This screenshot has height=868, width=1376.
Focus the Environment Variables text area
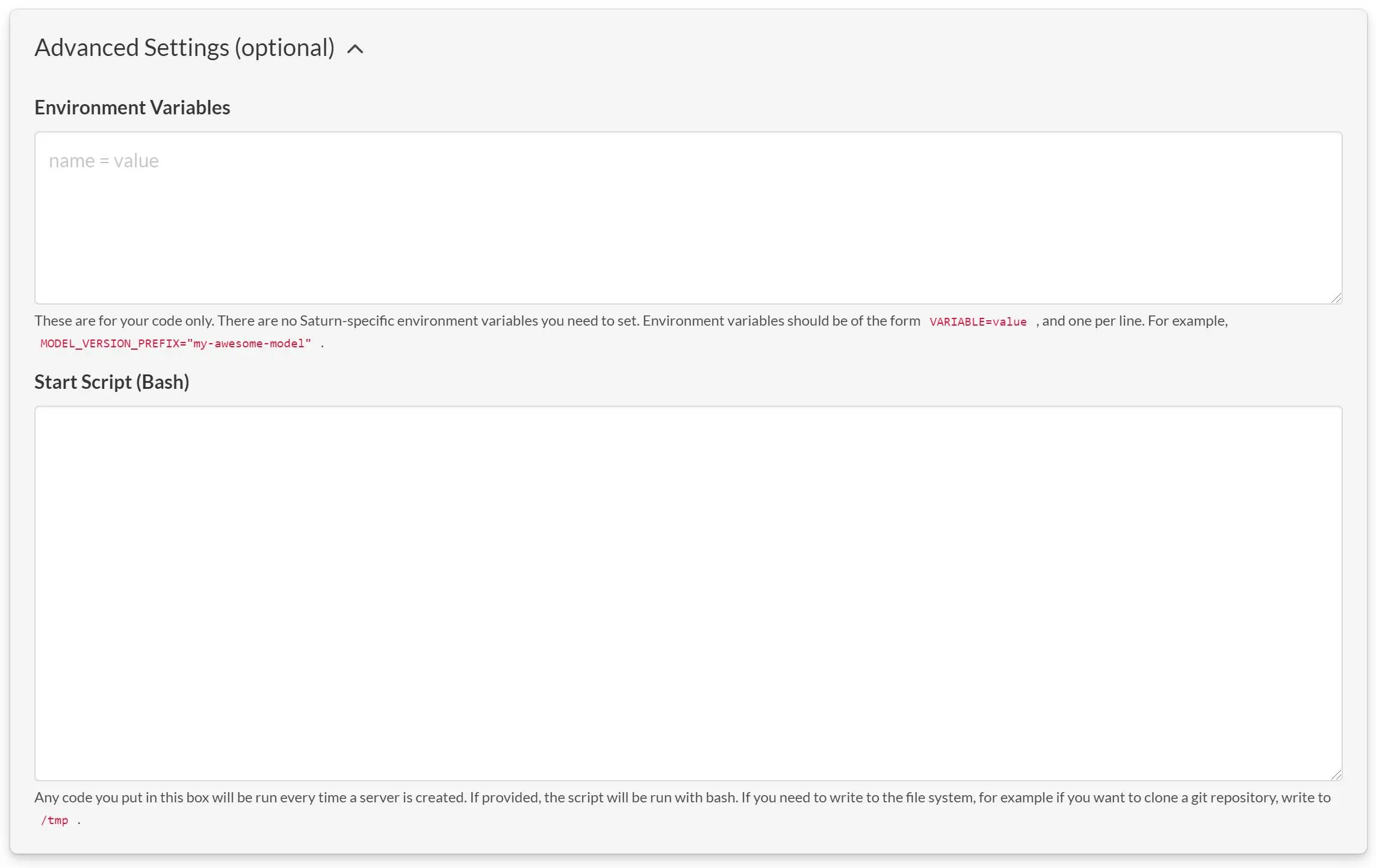687,229
